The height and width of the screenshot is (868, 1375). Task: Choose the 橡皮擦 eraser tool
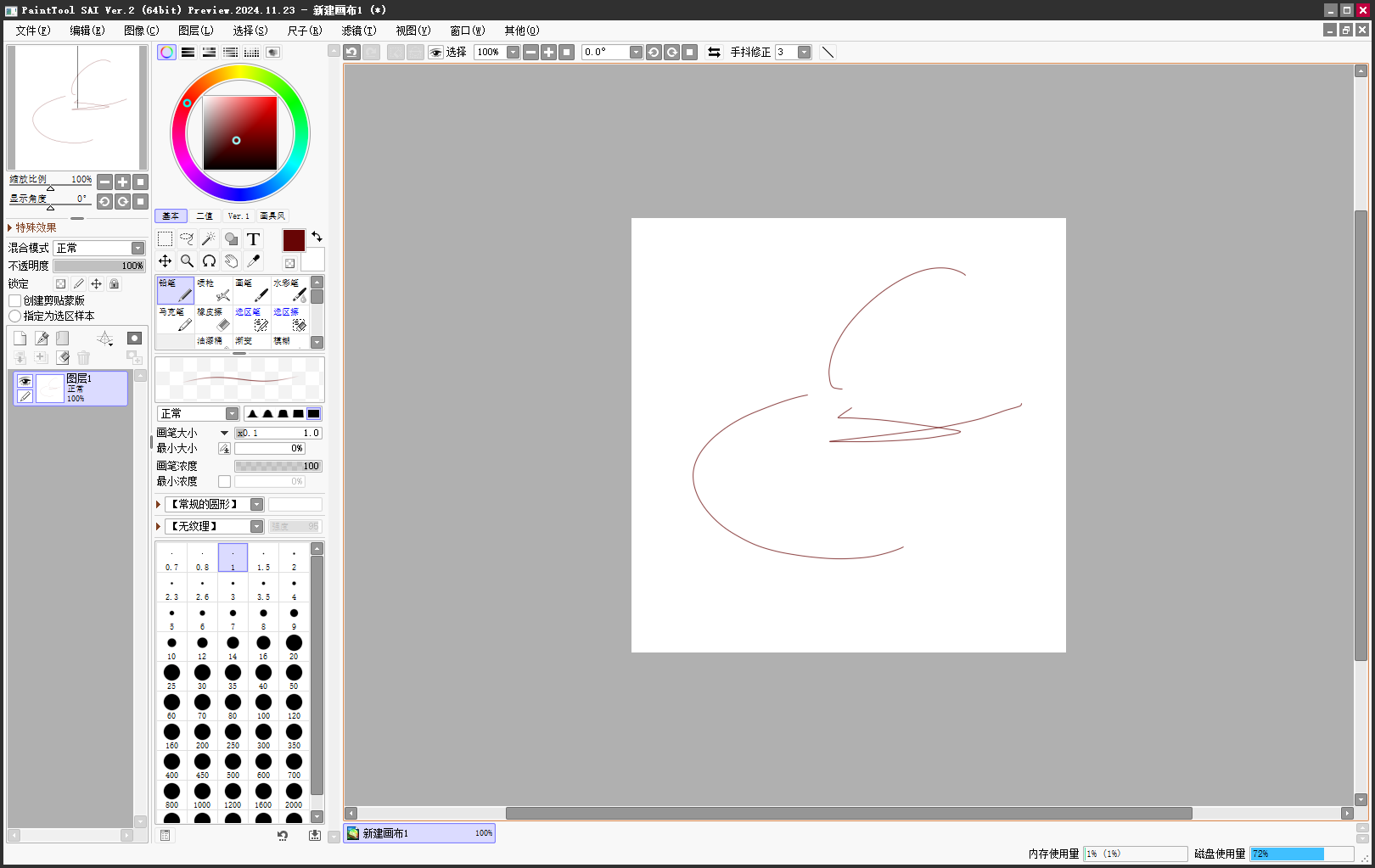(x=214, y=319)
